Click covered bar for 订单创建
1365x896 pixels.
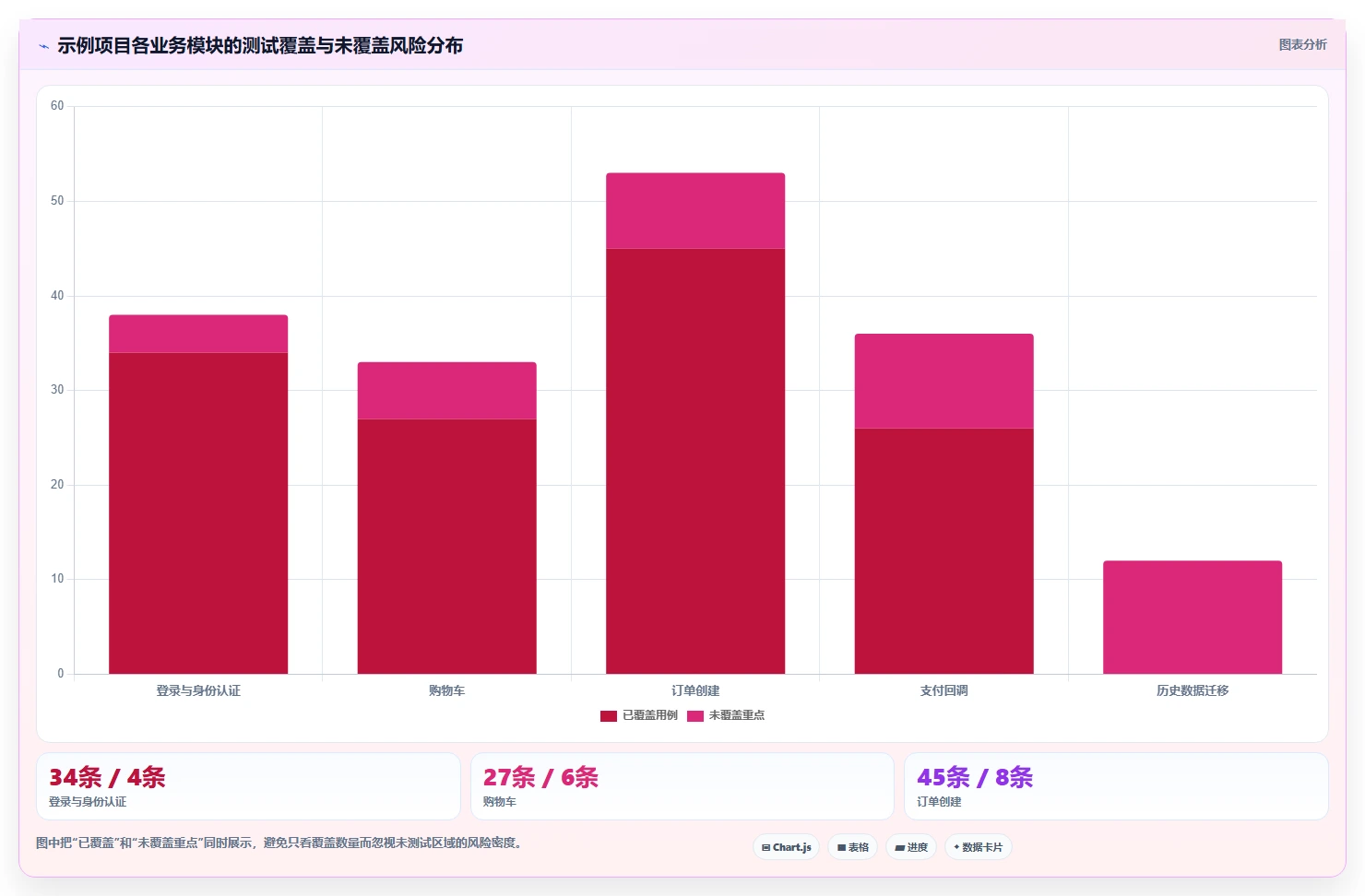[695, 461]
